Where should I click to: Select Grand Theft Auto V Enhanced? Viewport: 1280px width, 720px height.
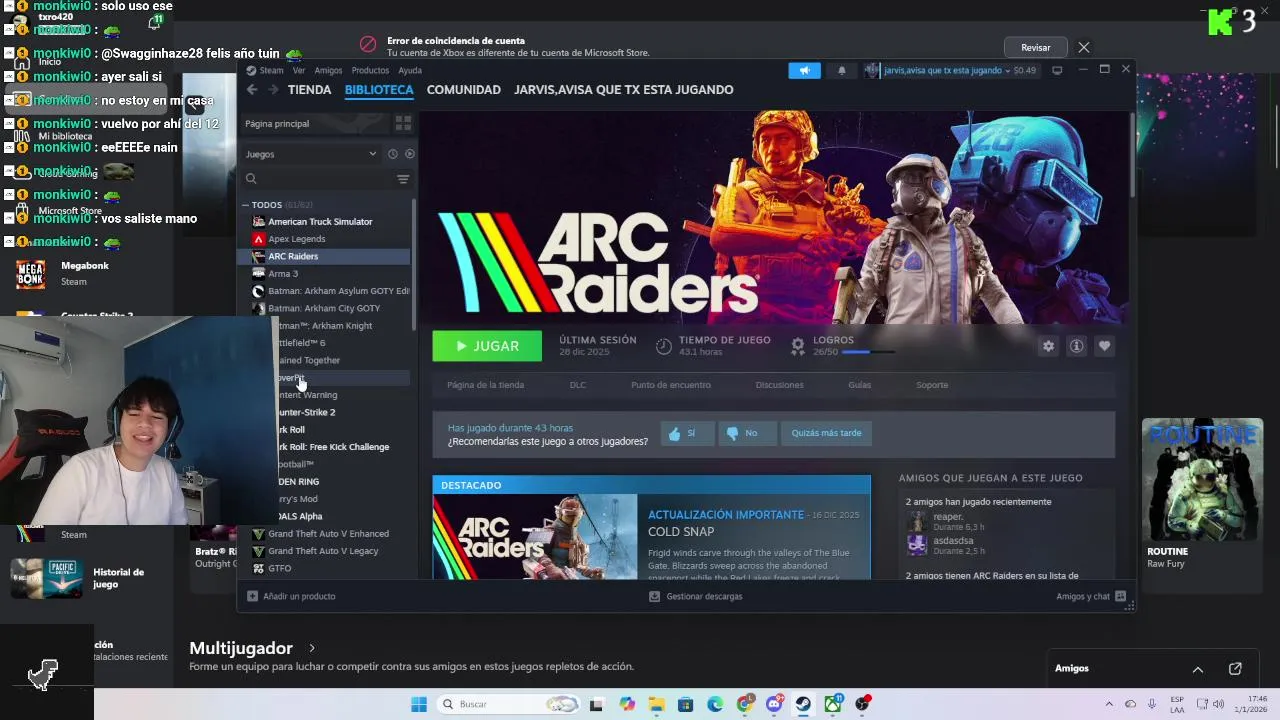(323, 534)
